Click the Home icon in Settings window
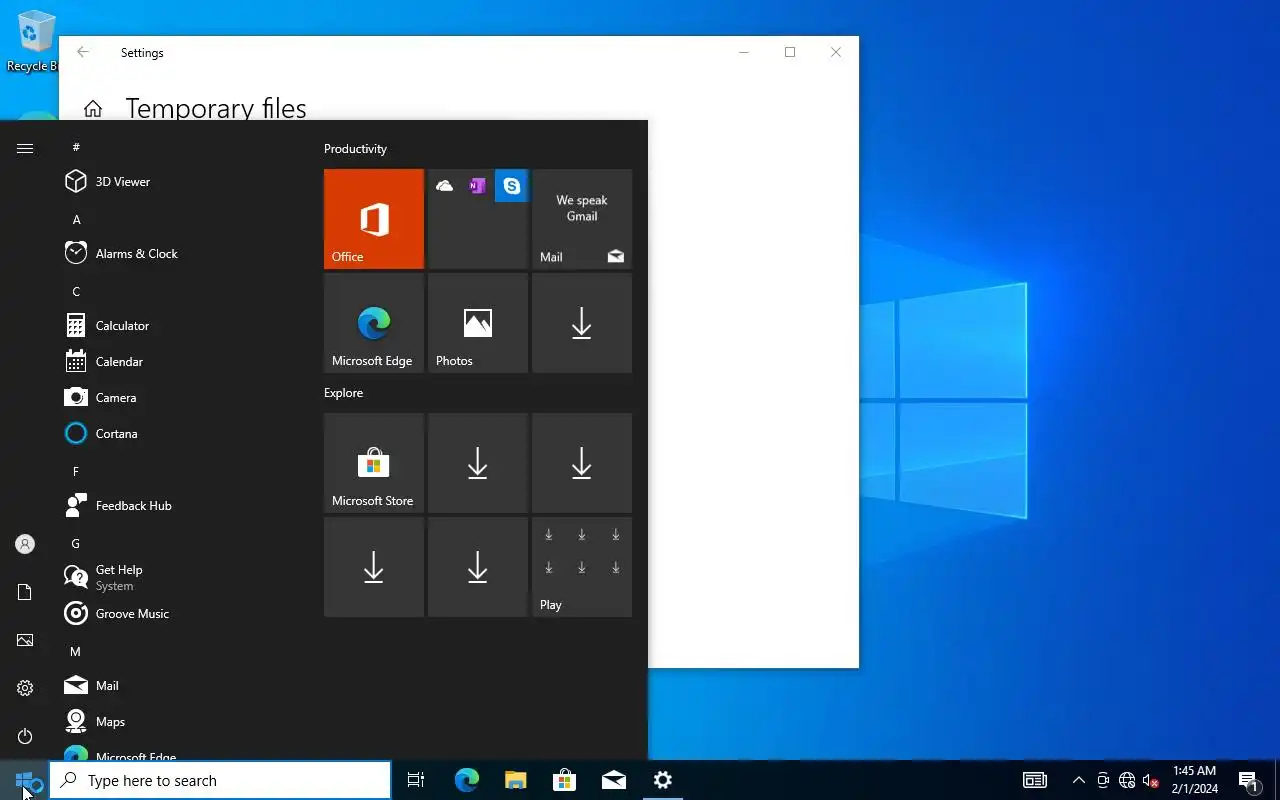1280x800 pixels. pyautogui.click(x=93, y=108)
